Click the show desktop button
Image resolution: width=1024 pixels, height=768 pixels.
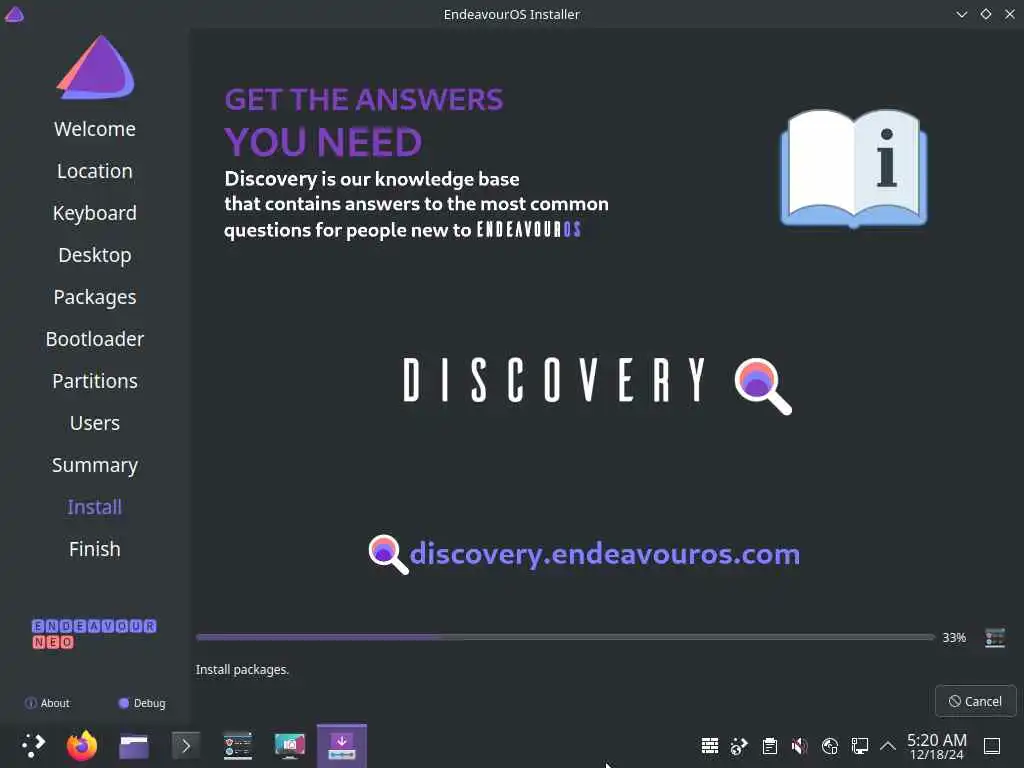click(992, 746)
